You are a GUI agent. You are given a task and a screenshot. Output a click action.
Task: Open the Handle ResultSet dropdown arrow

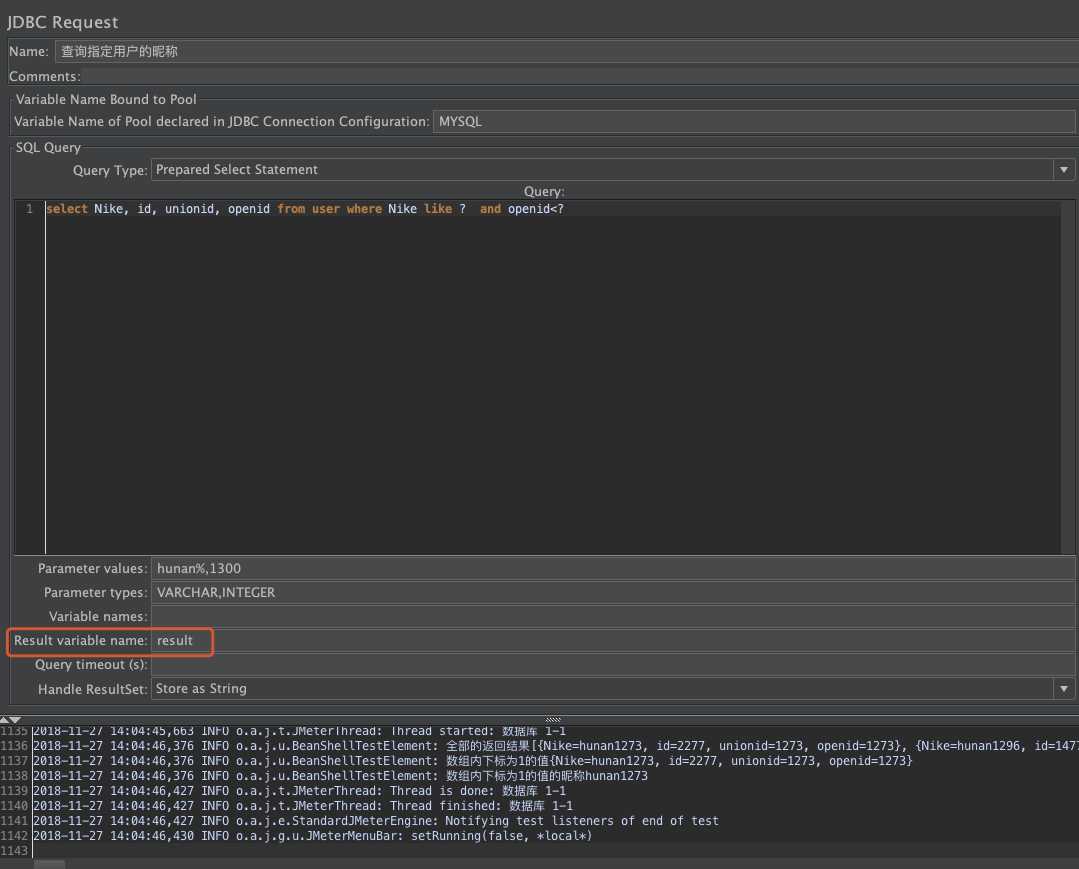(x=1064, y=689)
